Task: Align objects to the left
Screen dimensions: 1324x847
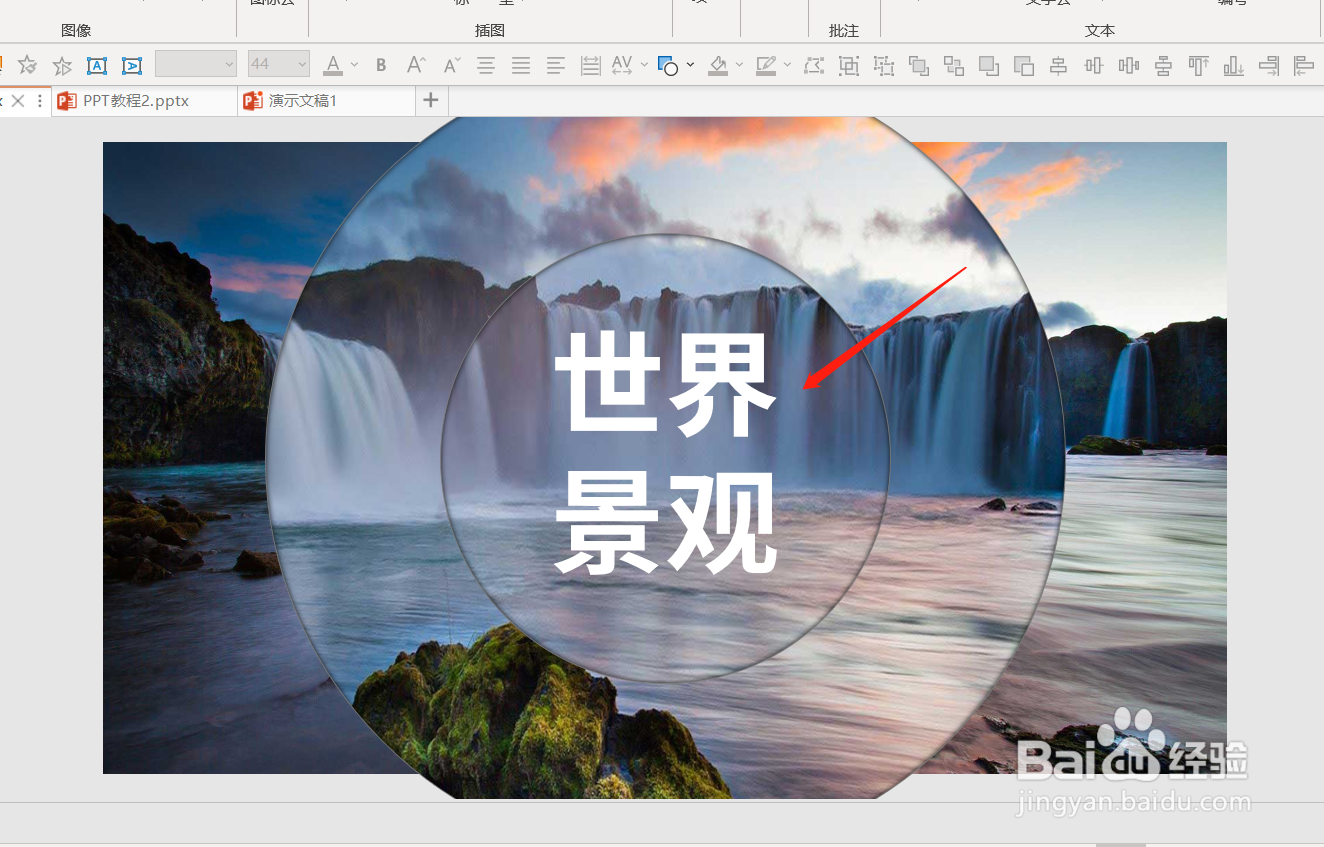Action: [x=1304, y=66]
